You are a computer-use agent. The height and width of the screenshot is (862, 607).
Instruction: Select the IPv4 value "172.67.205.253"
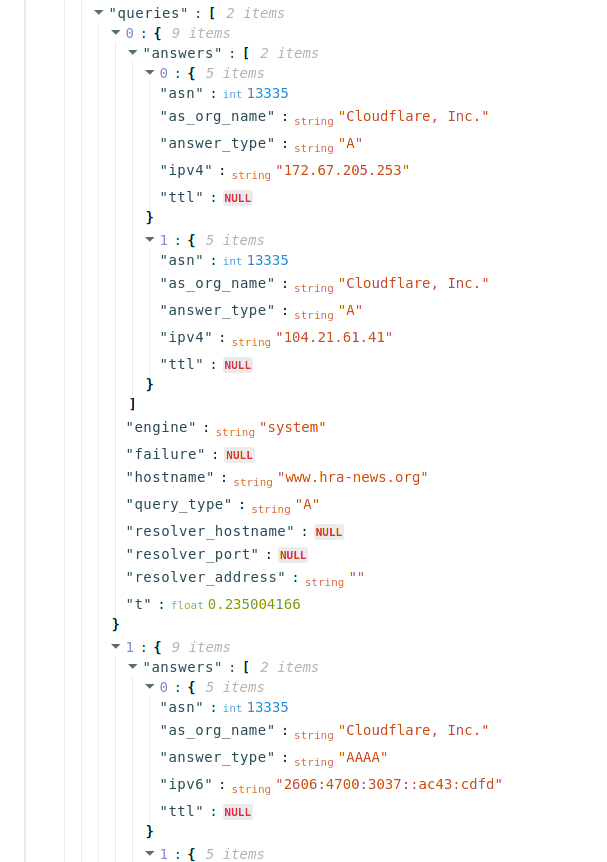tap(343, 170)
